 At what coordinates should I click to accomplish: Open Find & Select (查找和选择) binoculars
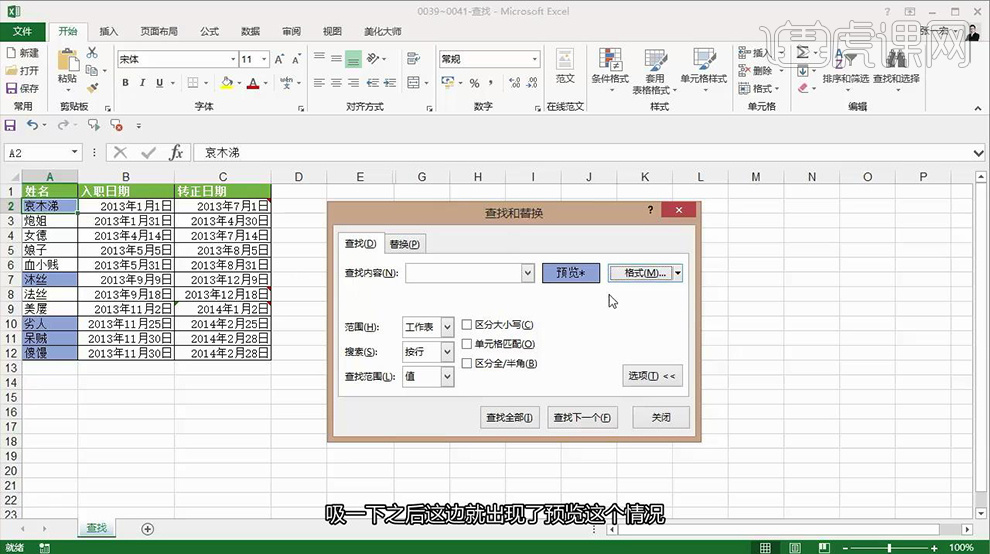[896, 71]
